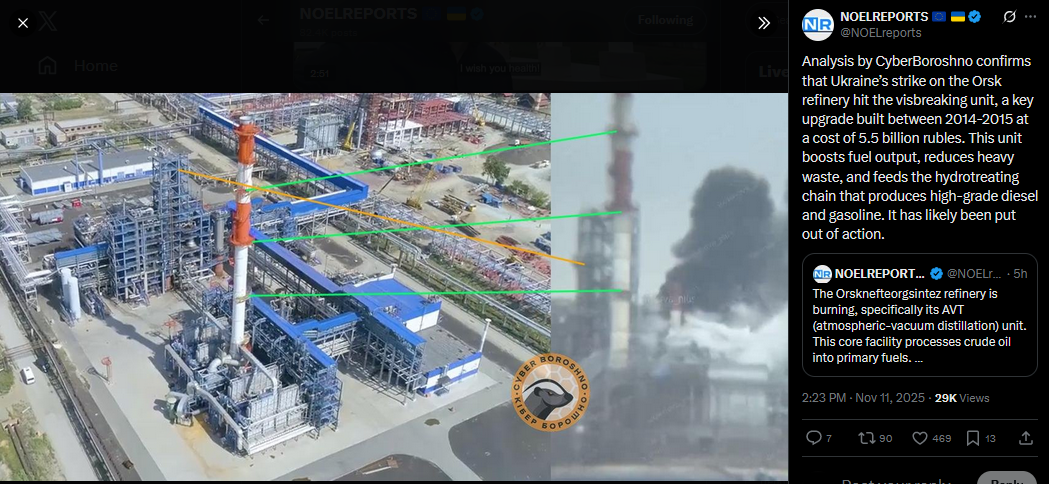Like the post with the heart icon

tap(920, 438)
